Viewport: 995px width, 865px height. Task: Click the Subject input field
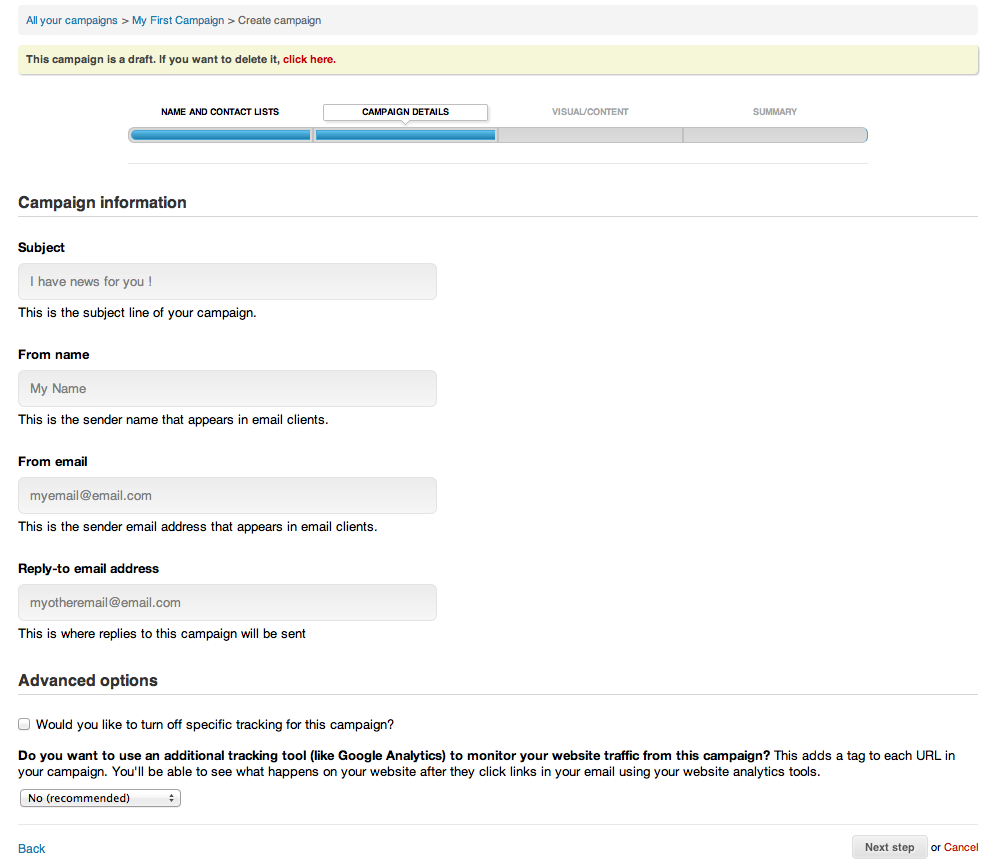point(227,281)
